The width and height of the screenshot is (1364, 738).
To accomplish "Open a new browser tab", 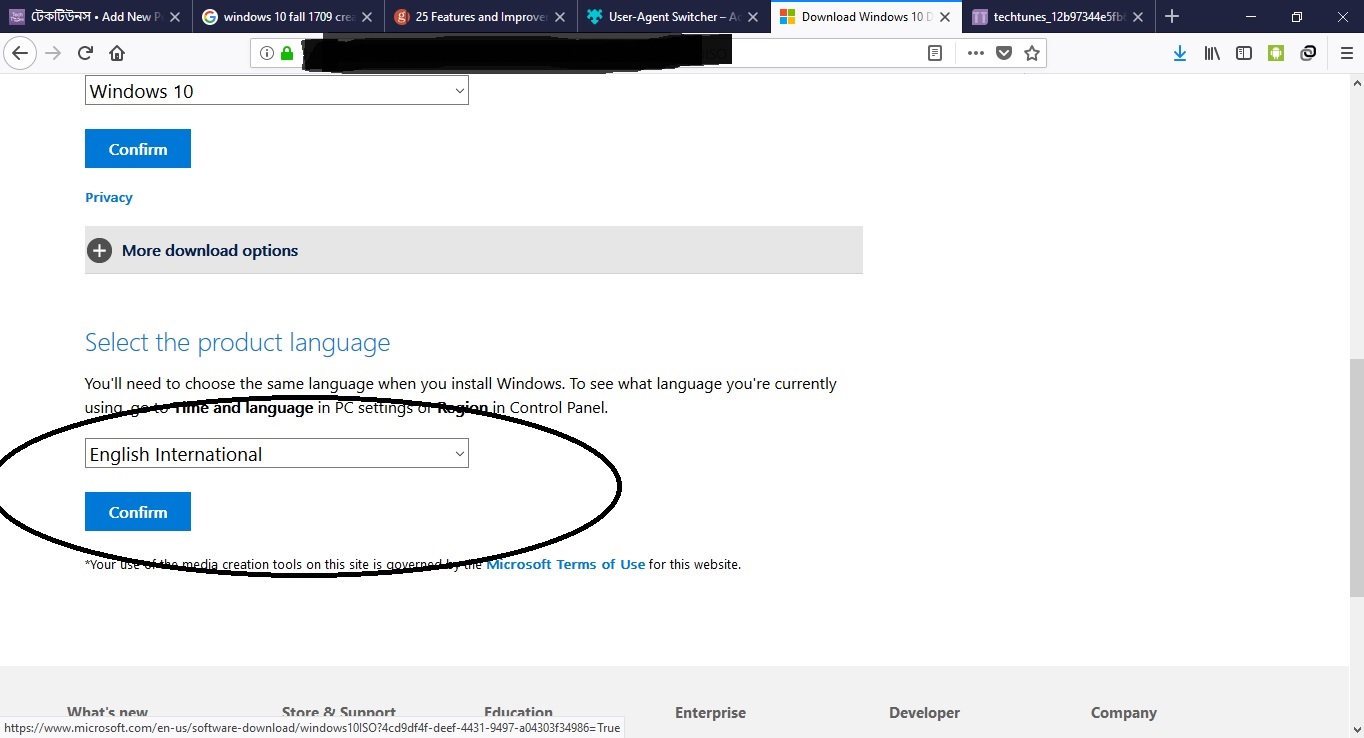I will [1172, 16].
